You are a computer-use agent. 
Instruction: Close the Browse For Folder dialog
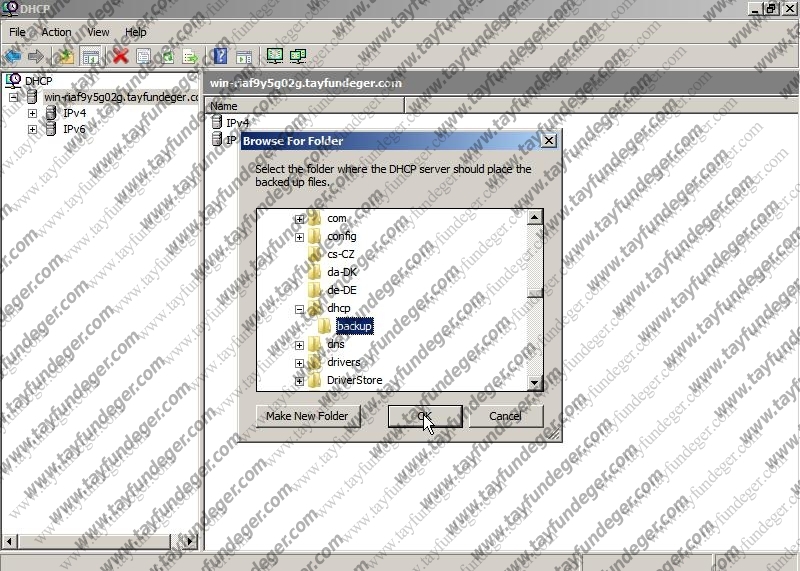(x=548, y=141)
